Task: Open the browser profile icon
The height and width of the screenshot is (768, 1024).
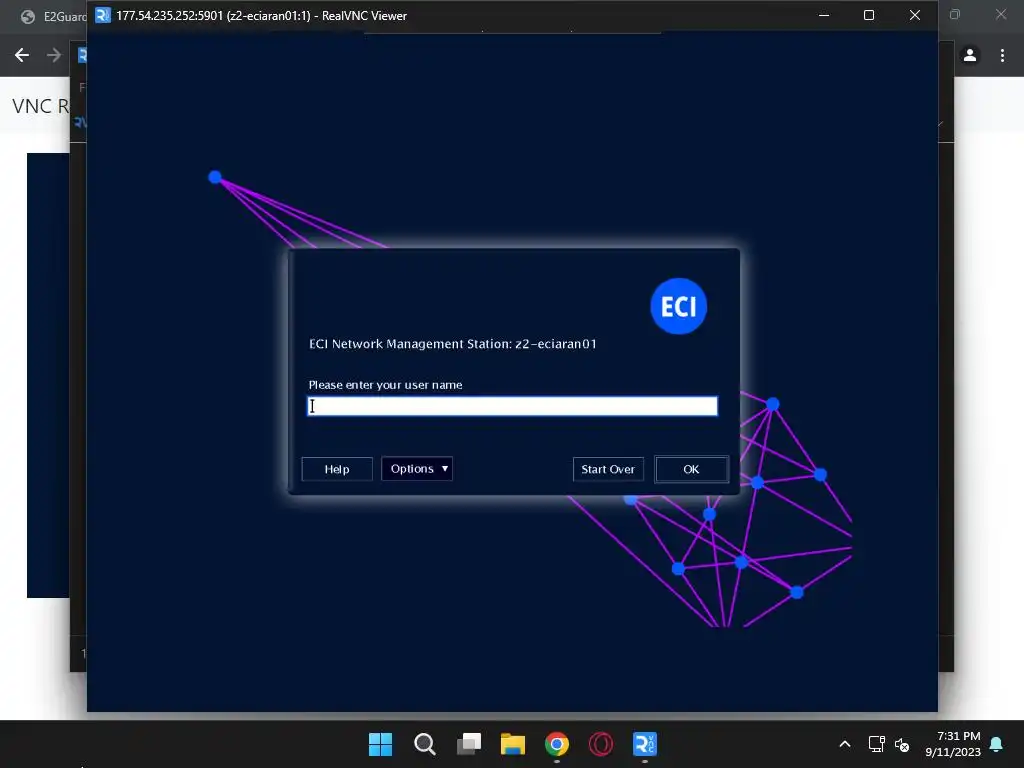Action: [970, 56]
